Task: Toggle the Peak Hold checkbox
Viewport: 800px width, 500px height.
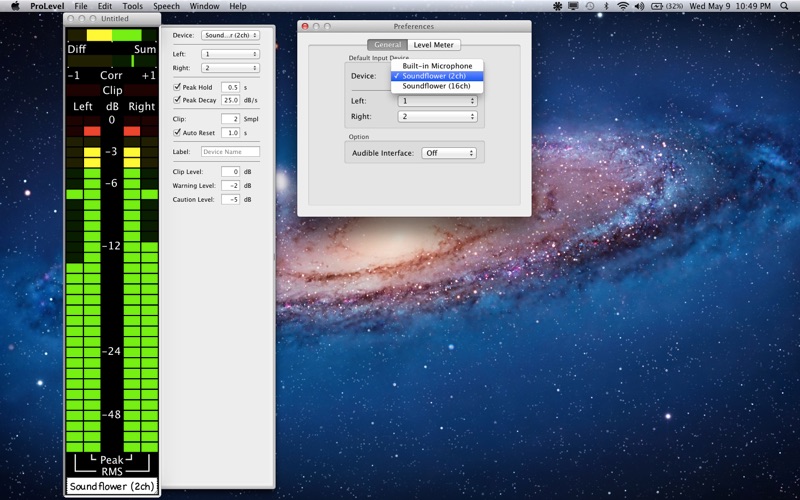Action: click(178, 87)
